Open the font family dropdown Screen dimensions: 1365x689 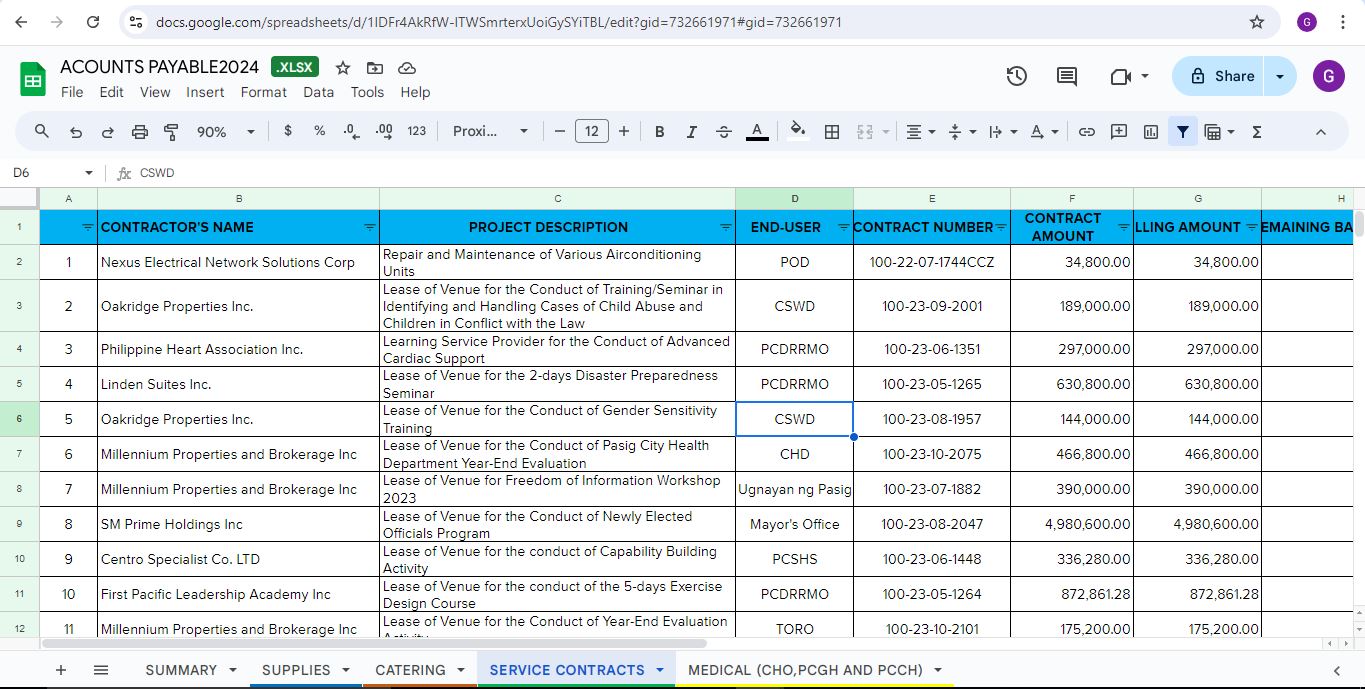coord(490,132)
